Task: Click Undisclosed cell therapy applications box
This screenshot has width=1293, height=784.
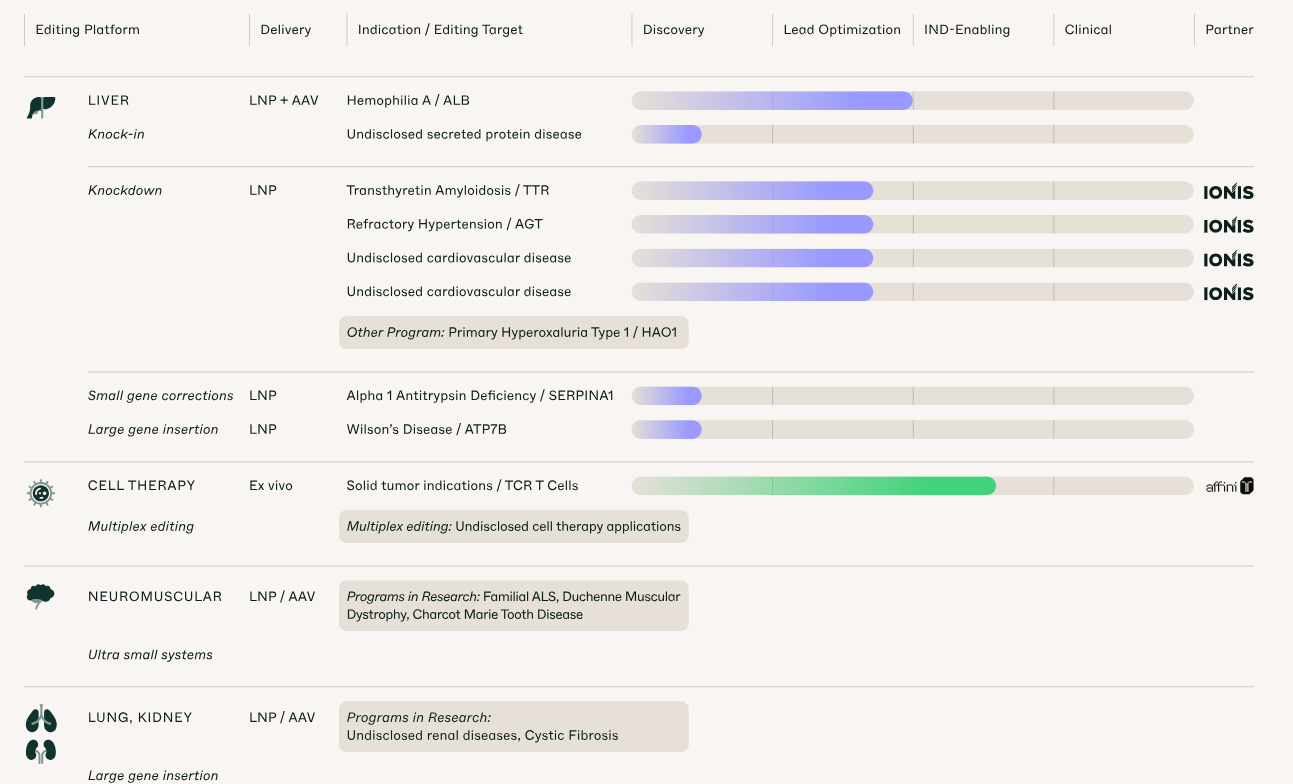Action: (x=513, y=527)
